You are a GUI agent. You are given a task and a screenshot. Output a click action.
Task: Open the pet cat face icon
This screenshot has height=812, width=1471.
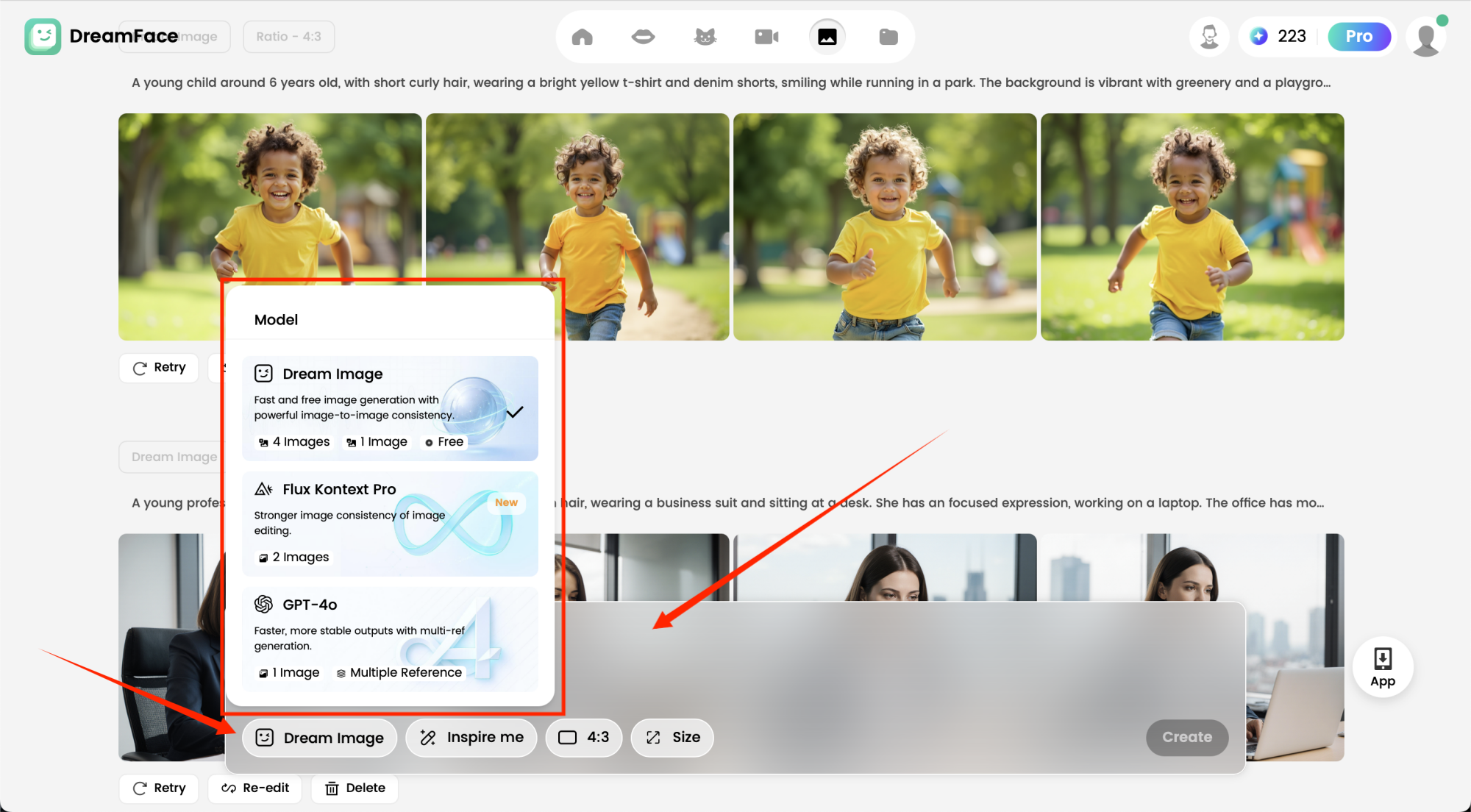[x=705, y=37]
